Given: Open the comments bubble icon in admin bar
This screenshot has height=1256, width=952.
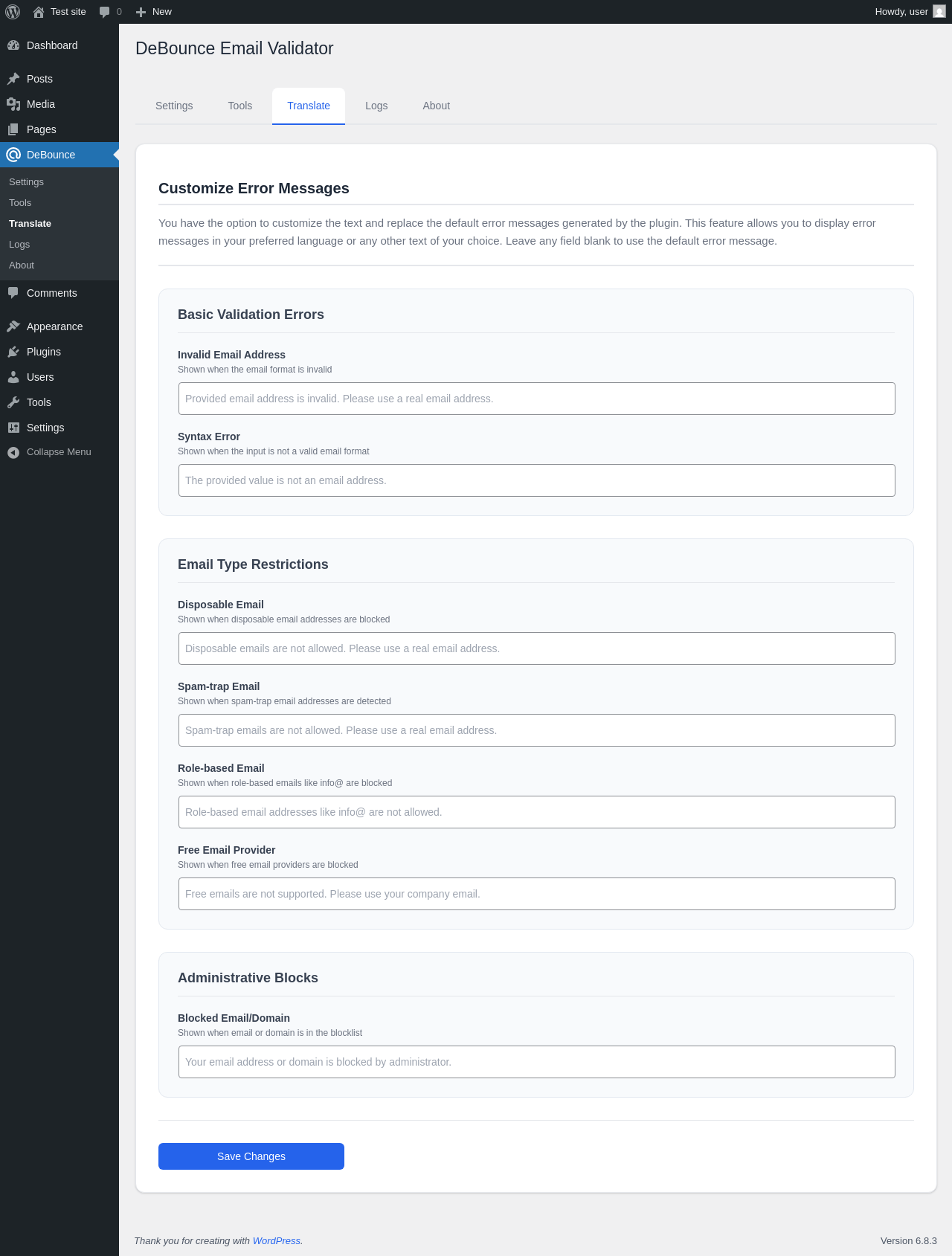Looking at the screenshot, I should (105, 12).
